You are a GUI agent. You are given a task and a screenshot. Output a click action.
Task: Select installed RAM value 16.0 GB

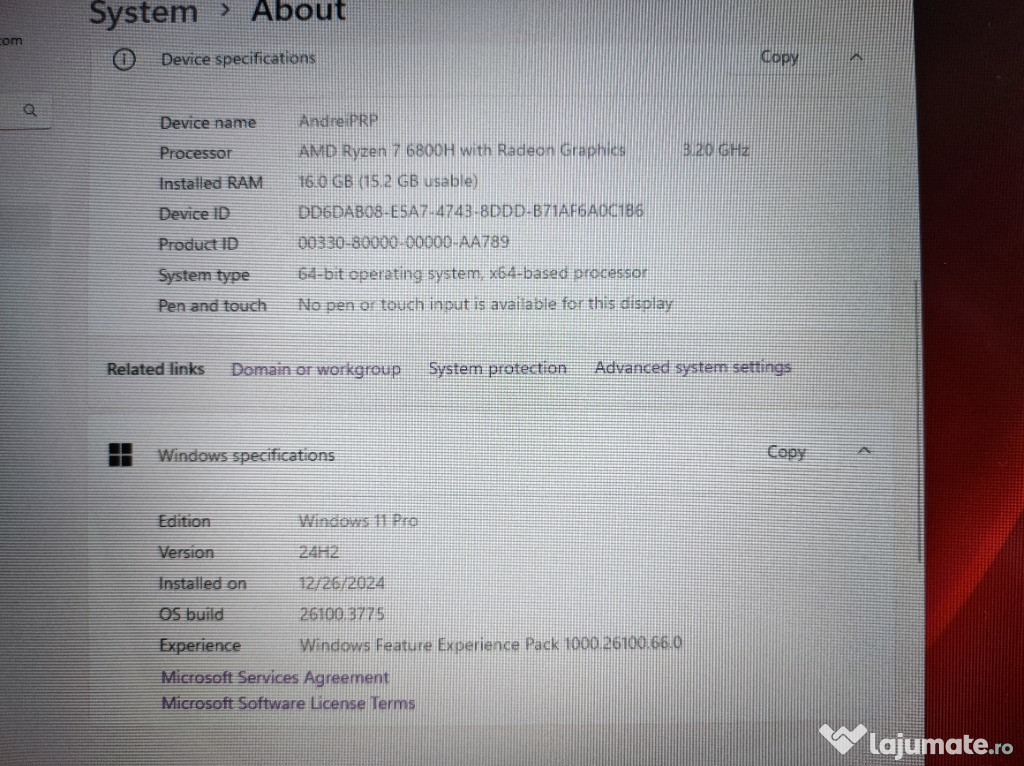tap(388, 181)
